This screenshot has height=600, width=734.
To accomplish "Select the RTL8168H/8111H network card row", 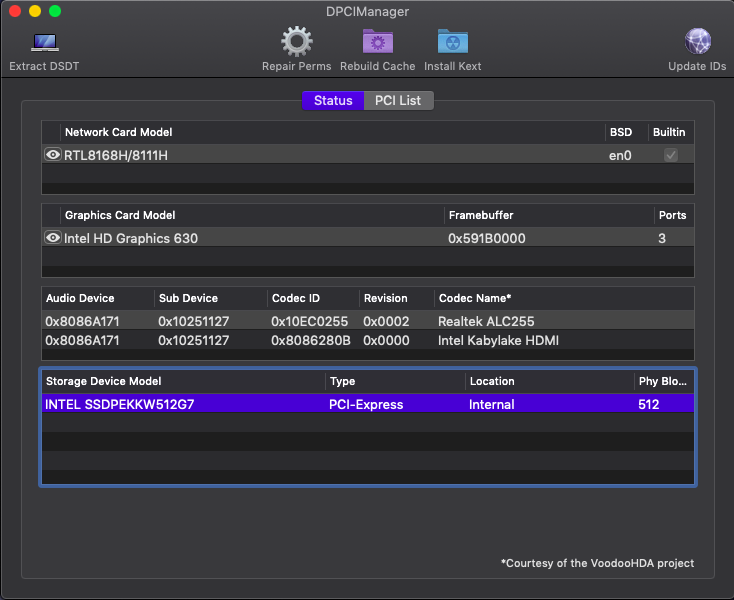I will click(368, 155).
